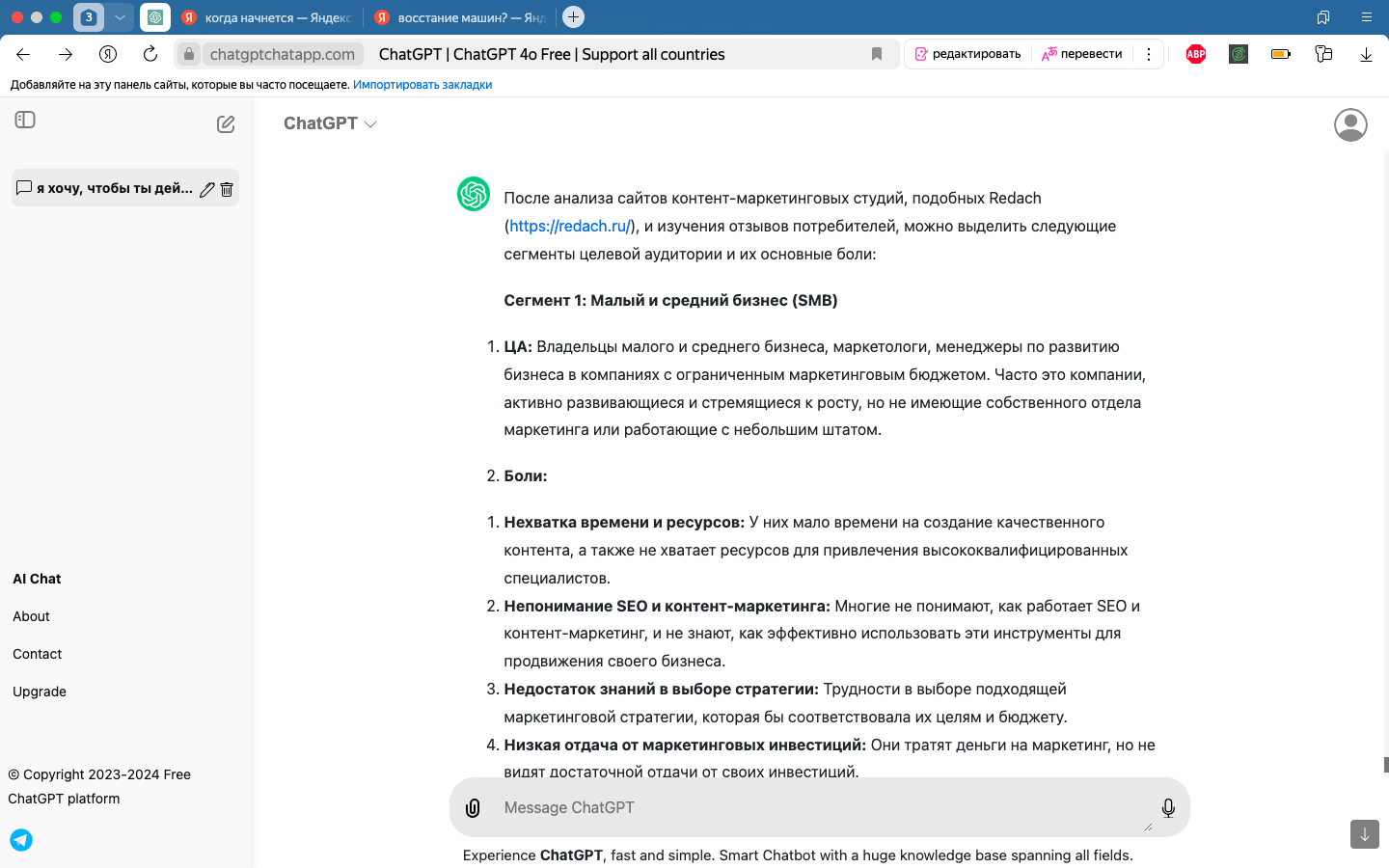Jump to bottom with down-arrow button
This screenshot has width=1389, height=868.
pos(1365,834)
